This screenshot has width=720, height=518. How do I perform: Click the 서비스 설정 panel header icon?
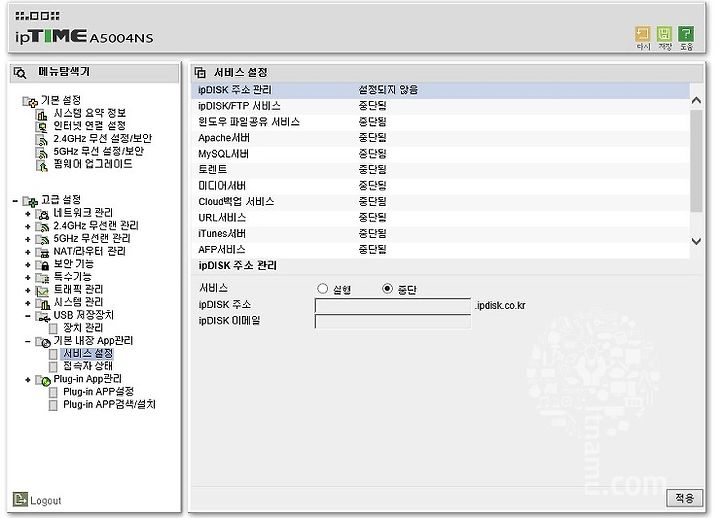(x=200, y=73)
